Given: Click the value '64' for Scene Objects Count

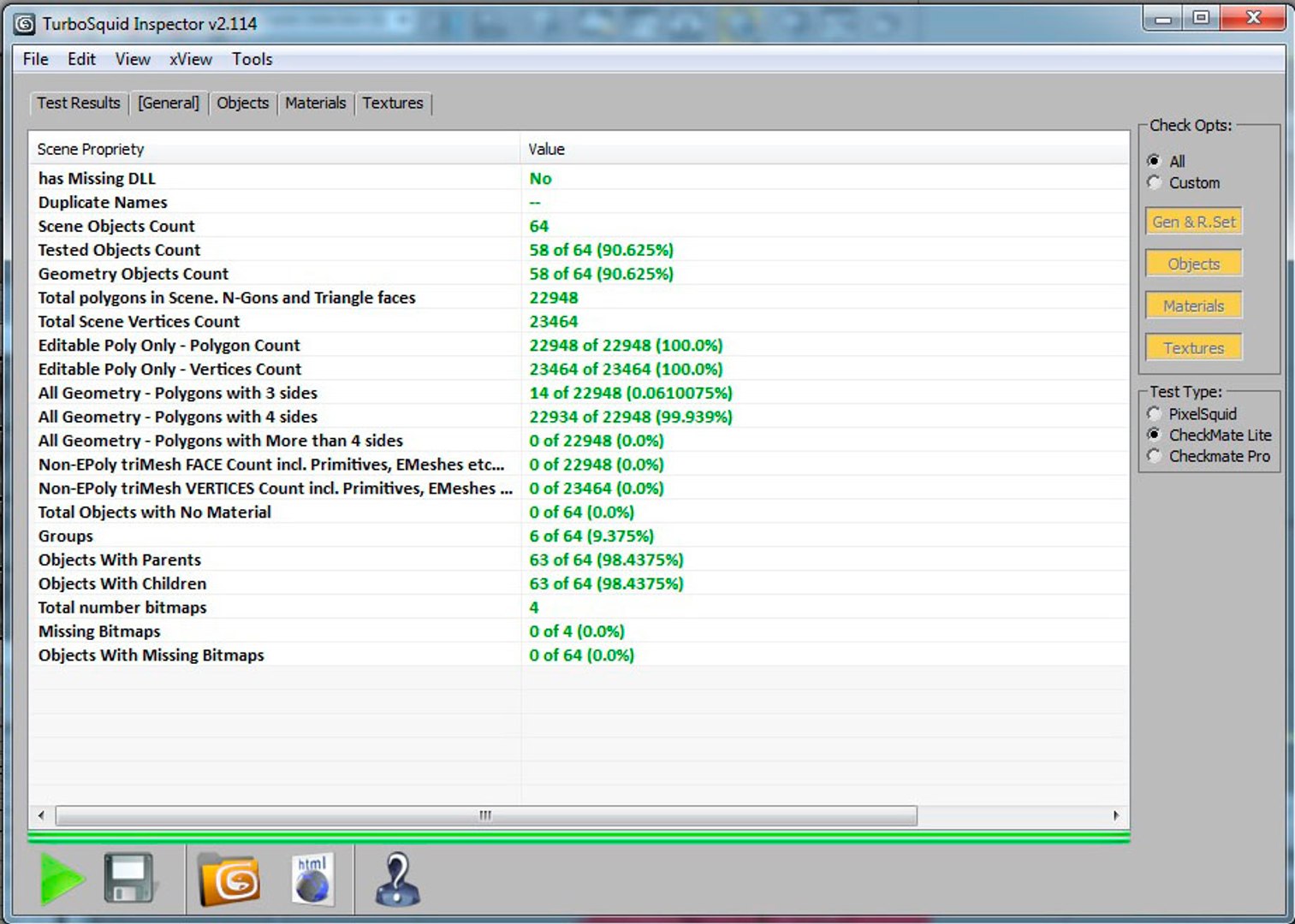Looking at the screenshot, I should point(538,226).
